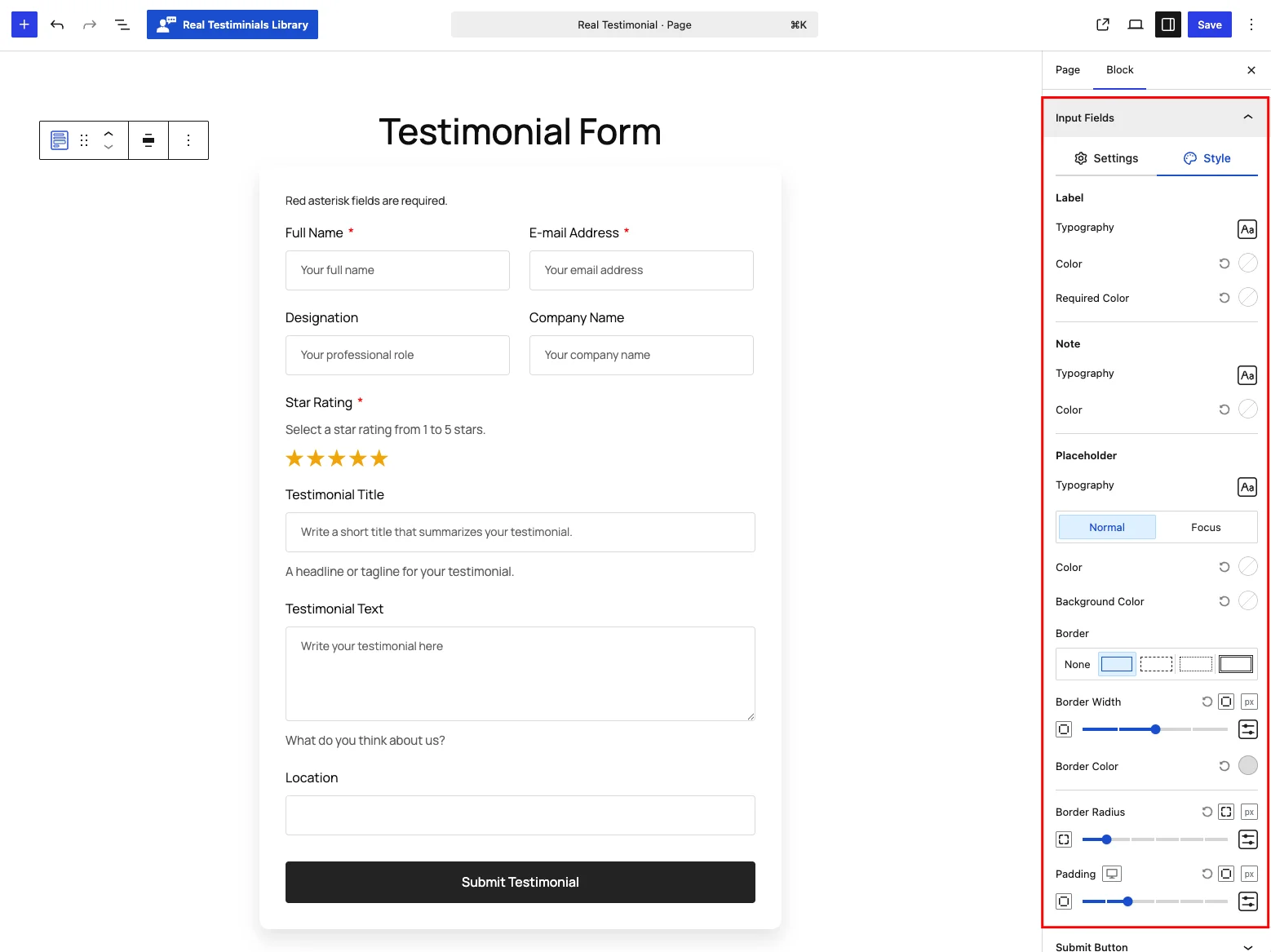Reset the Placeholder color
Viewport: 1271px width, 952px height.
pyautogui.click(x=1224, y=567)
